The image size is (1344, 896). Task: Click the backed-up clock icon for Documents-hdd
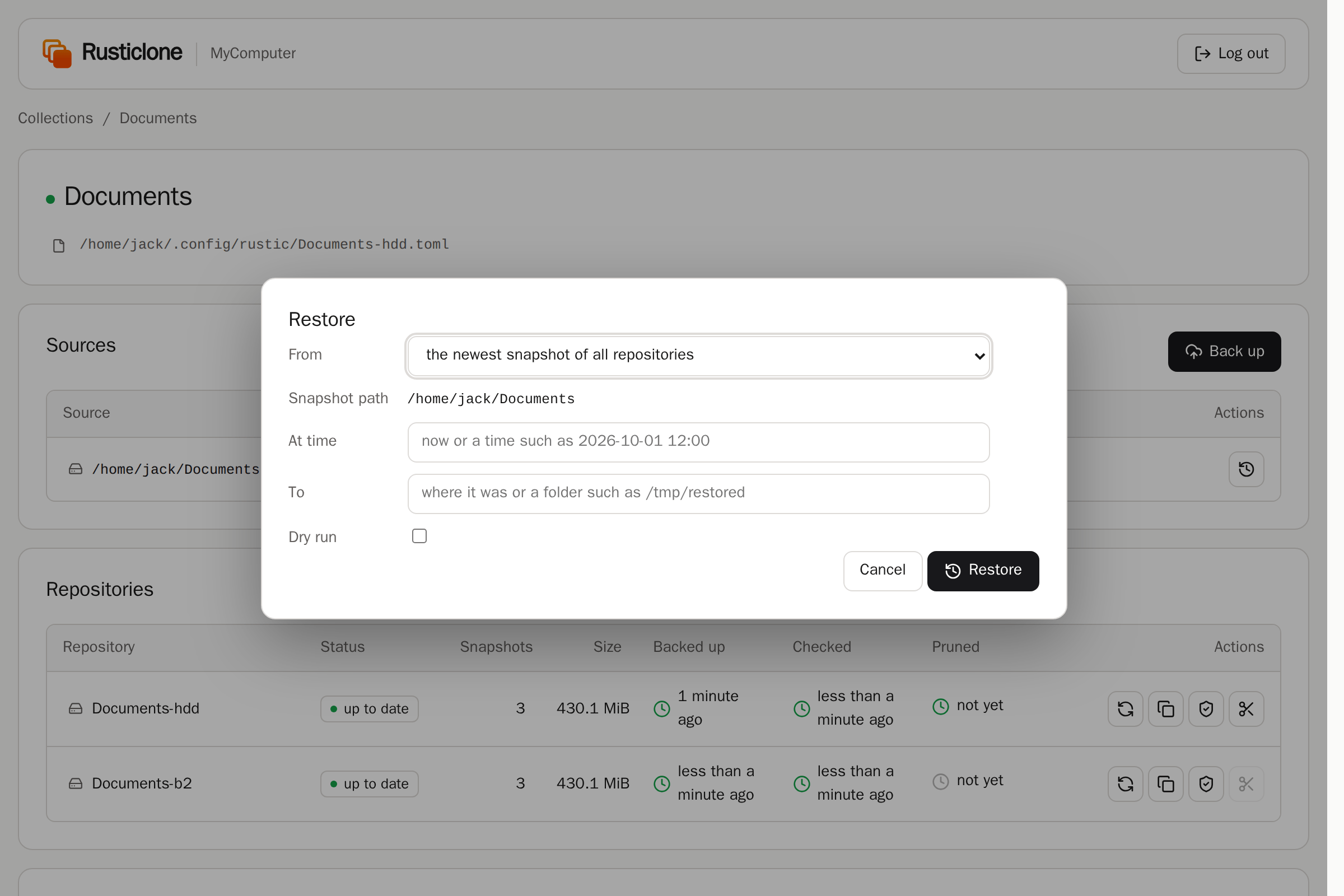tap(661, 708)
